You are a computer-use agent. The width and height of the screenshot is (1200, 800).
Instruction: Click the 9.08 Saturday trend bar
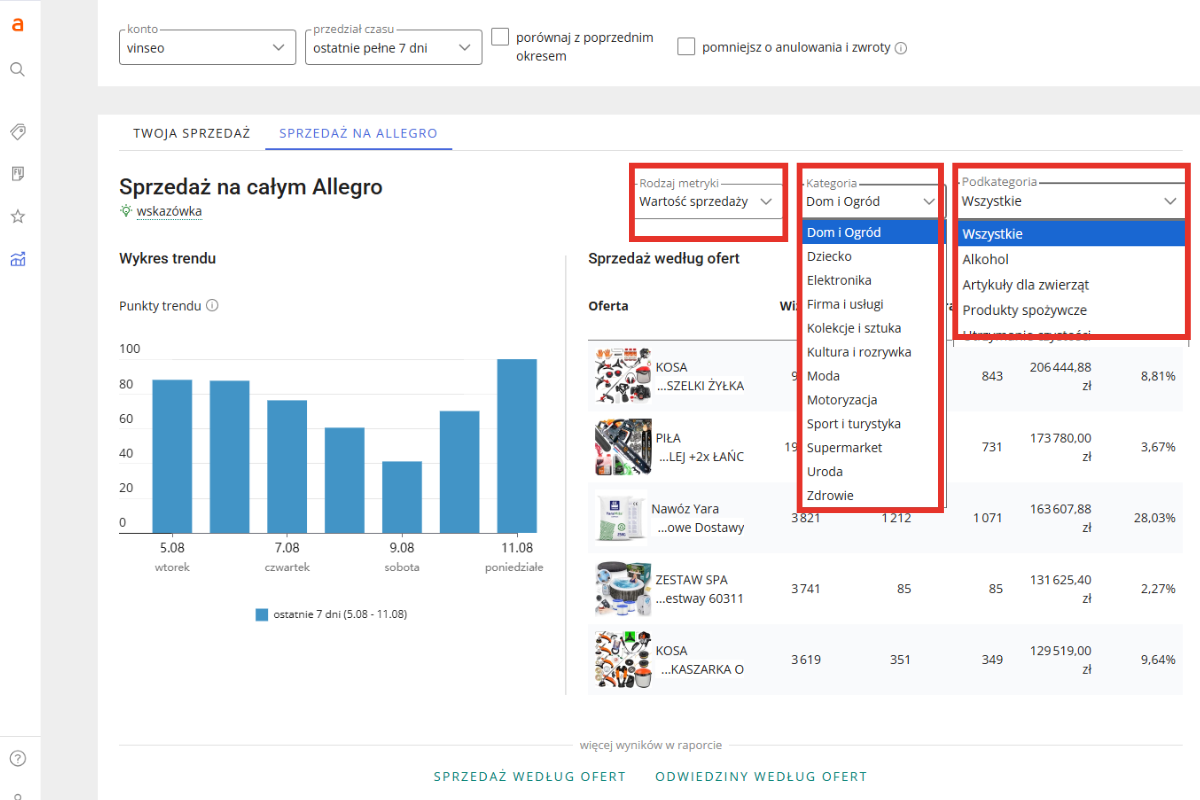(402, 495)
